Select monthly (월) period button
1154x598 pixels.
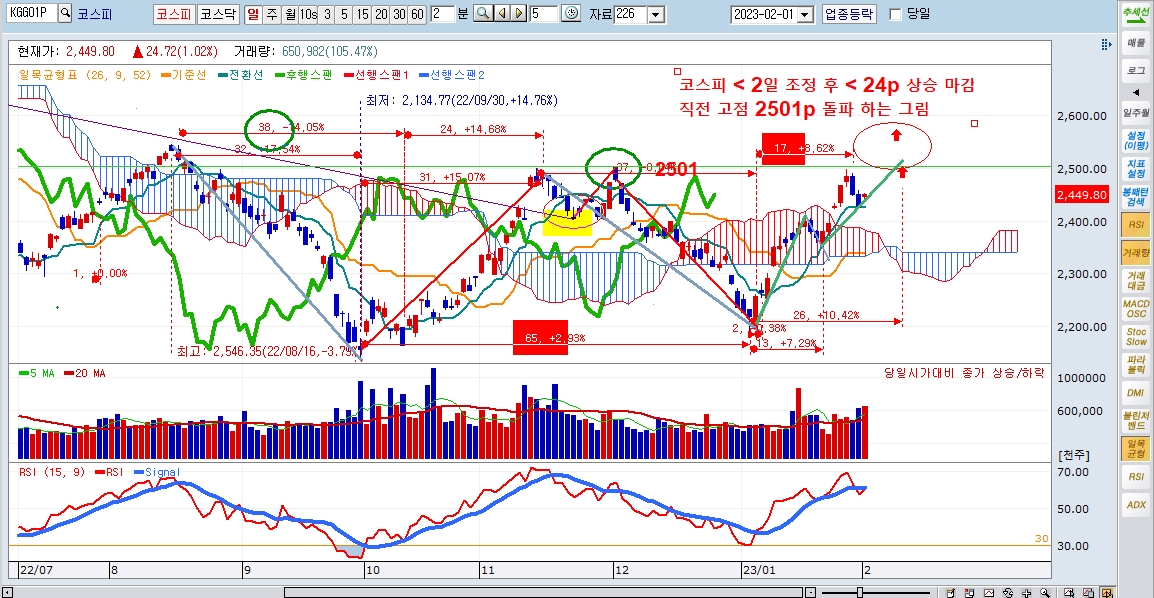(290, 14)
